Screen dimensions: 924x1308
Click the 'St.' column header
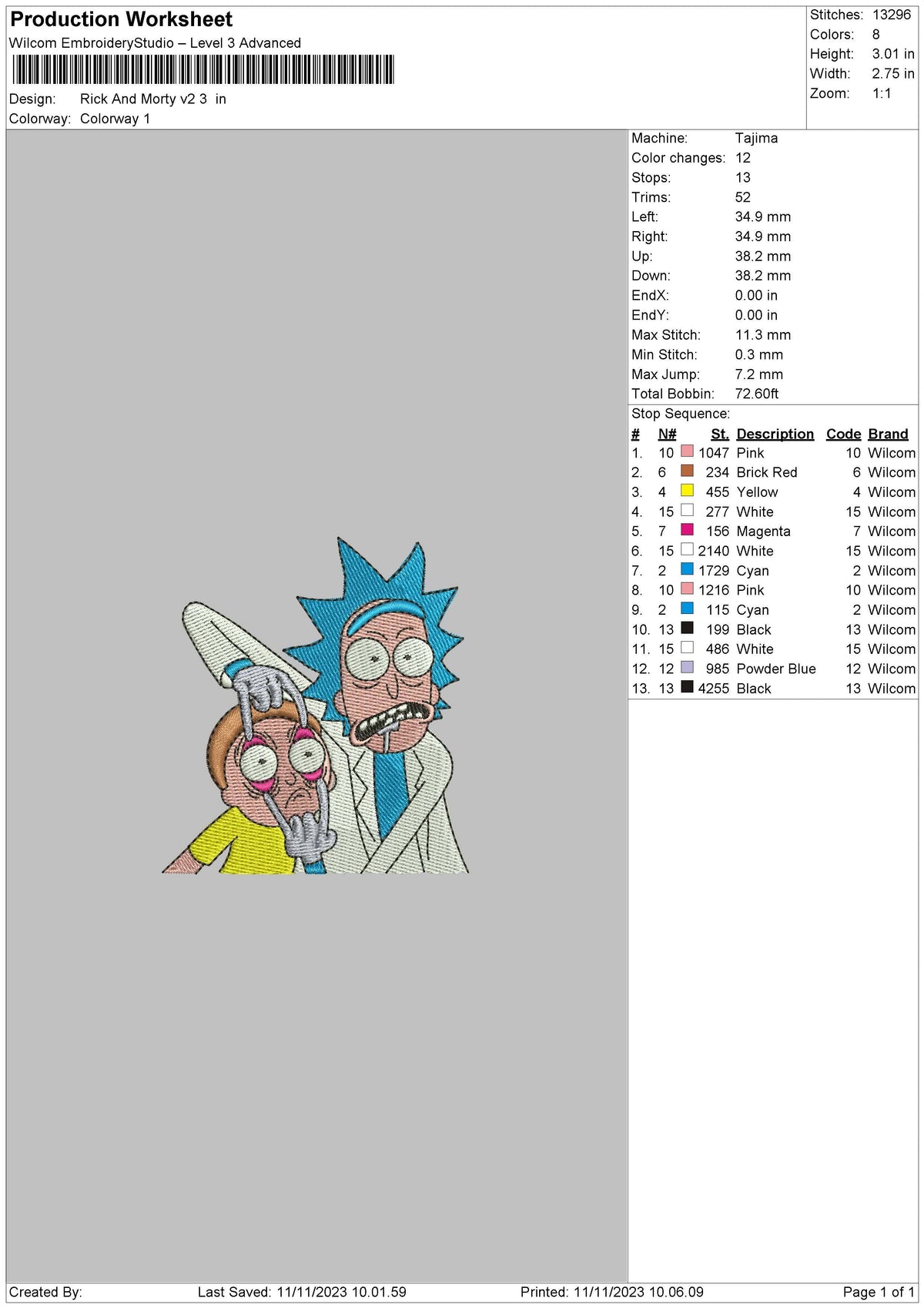720,434
